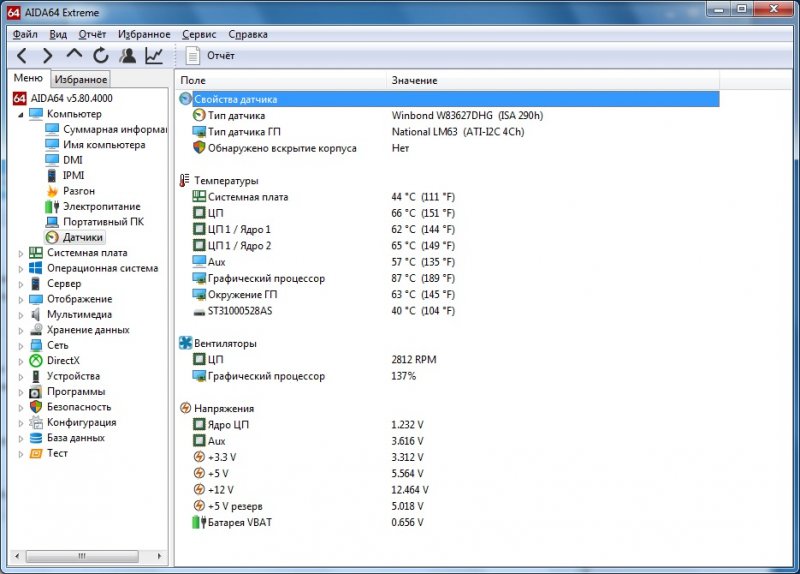800x574 pixels.
Task: Open the Файл menu
Action: click(x=25, y=34)
